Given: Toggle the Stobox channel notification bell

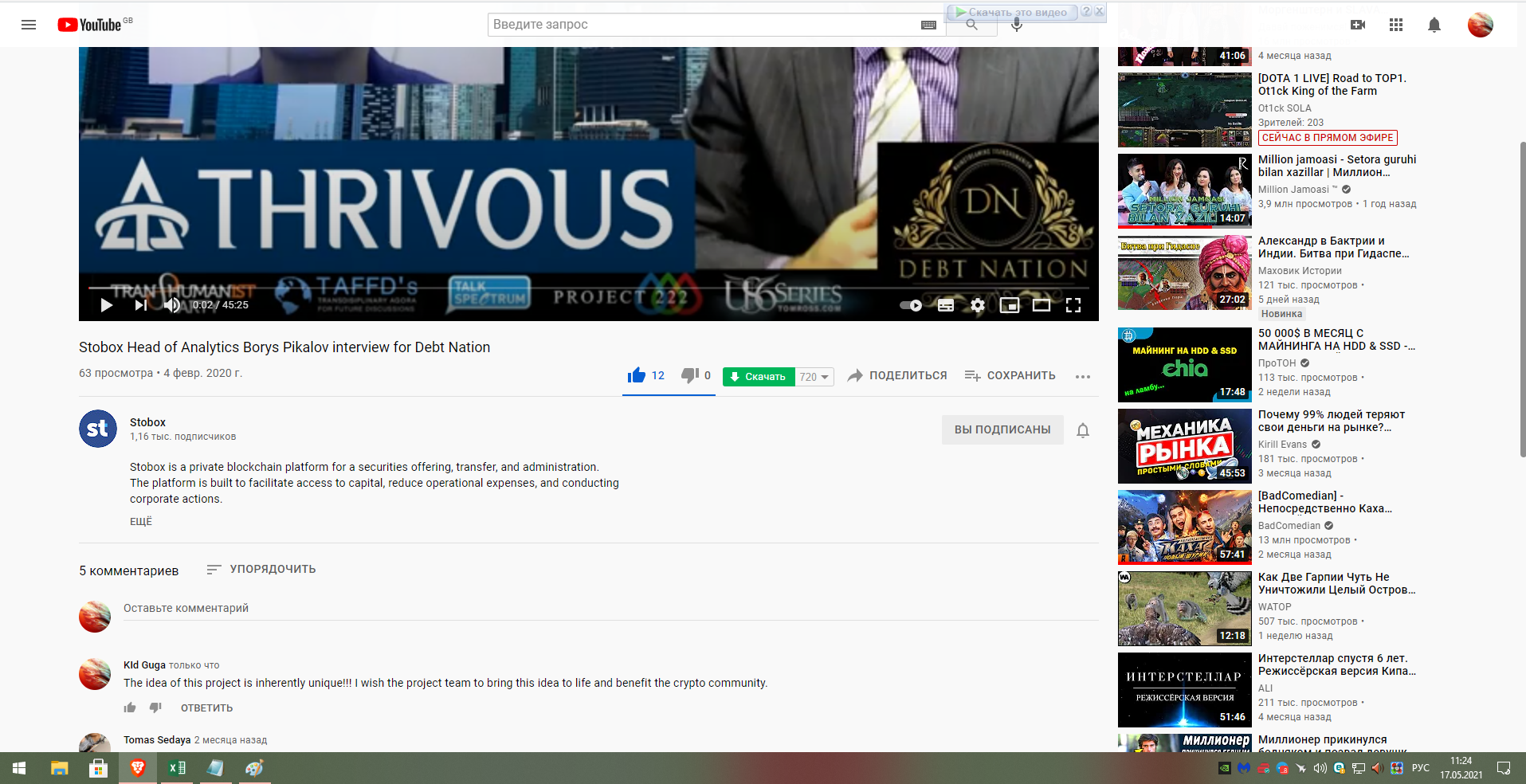Looking at the screenshot, I should click(x=1083, y=430).
